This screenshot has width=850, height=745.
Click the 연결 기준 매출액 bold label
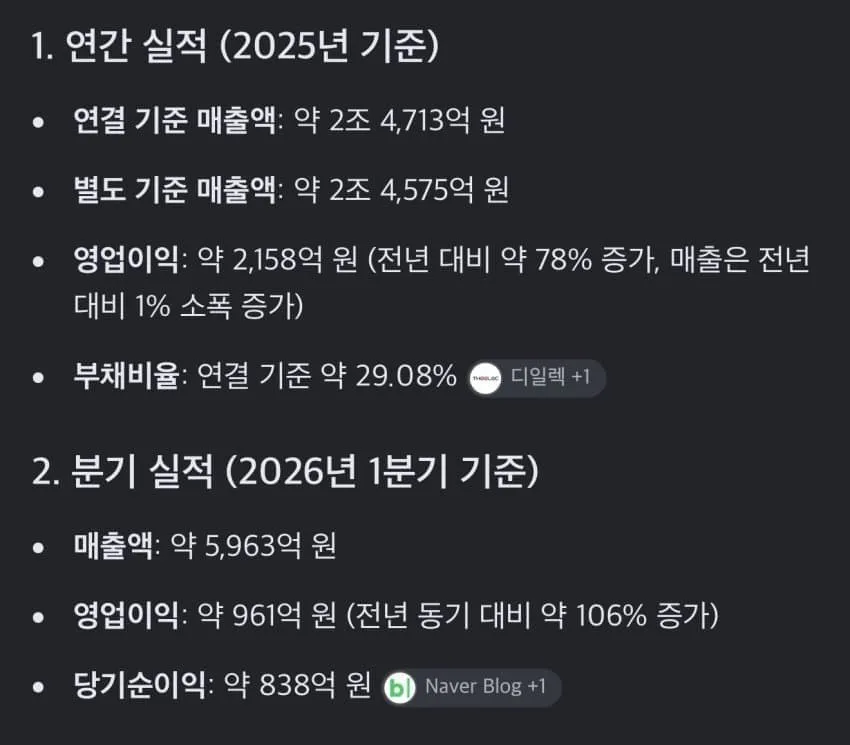175,120
